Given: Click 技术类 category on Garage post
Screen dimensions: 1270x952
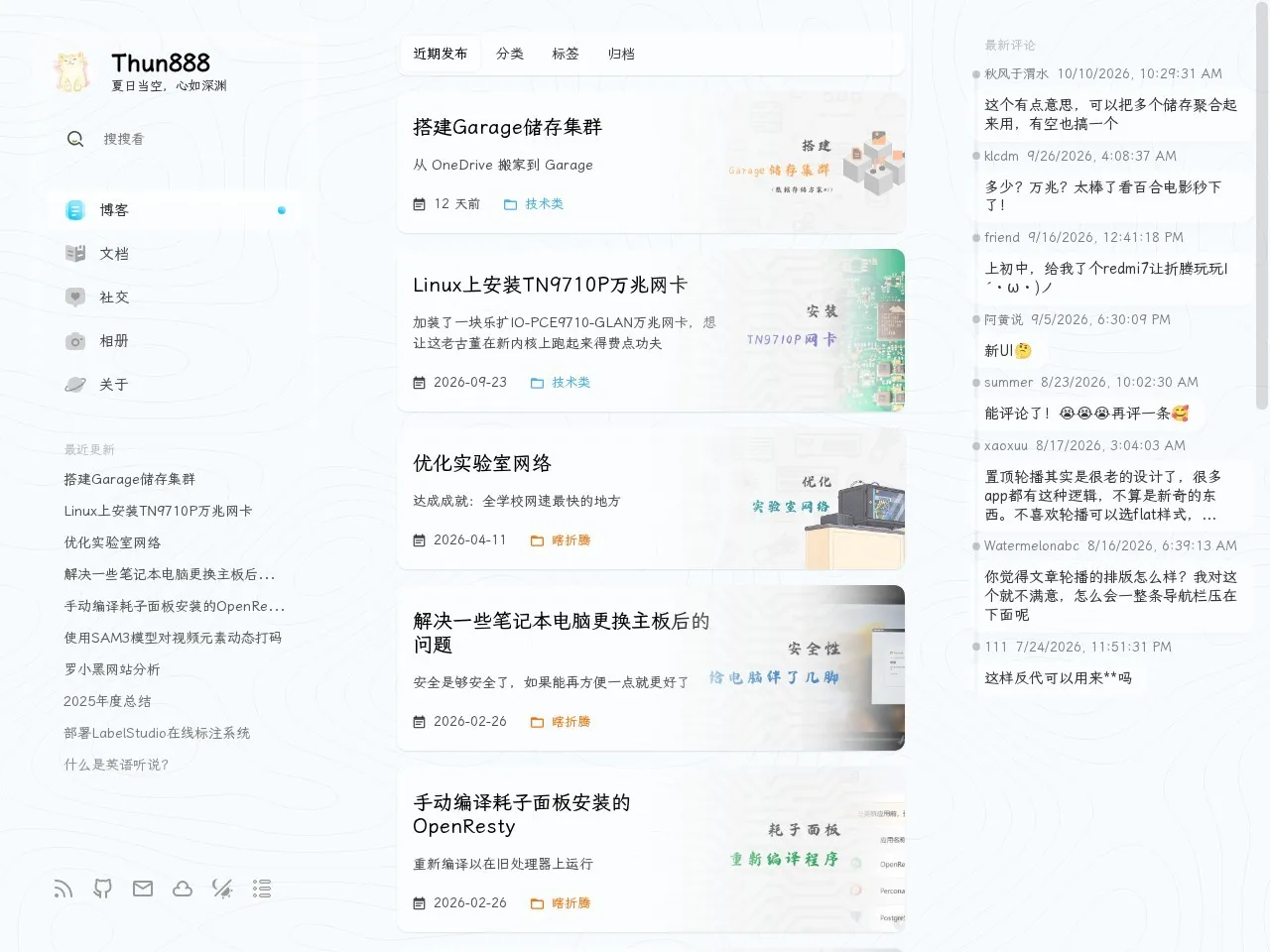Looking at the screenshot, I should [x=545, y=204].
